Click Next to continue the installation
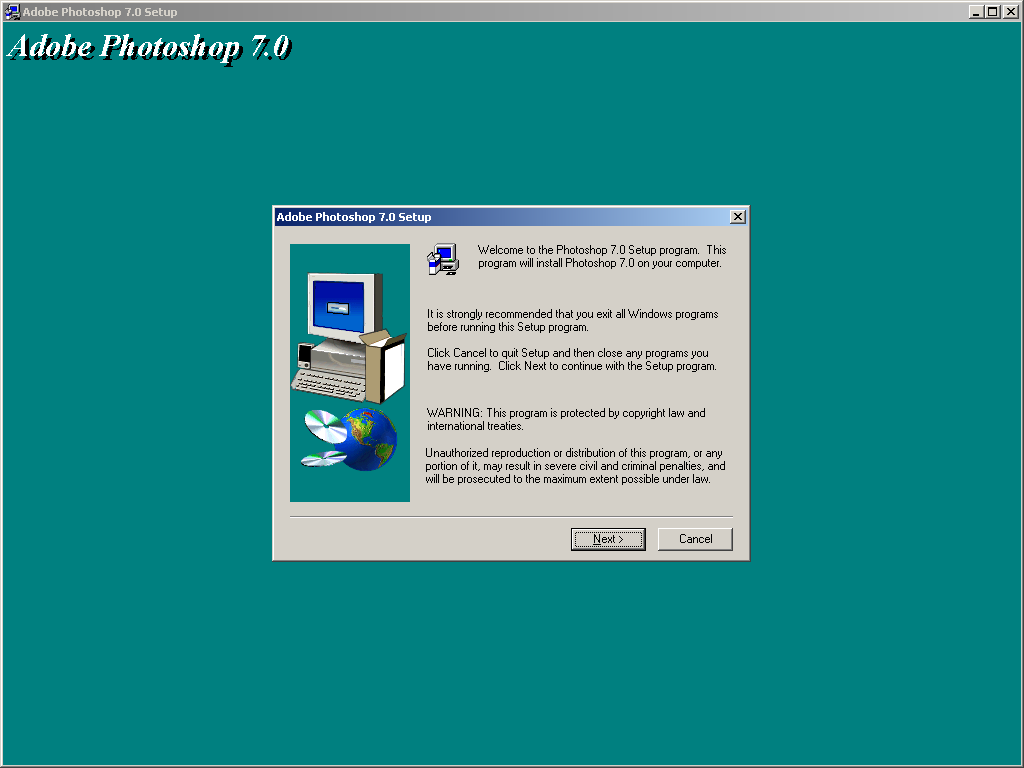This screenshot has height=768, width=1024. tap(608, 539)
